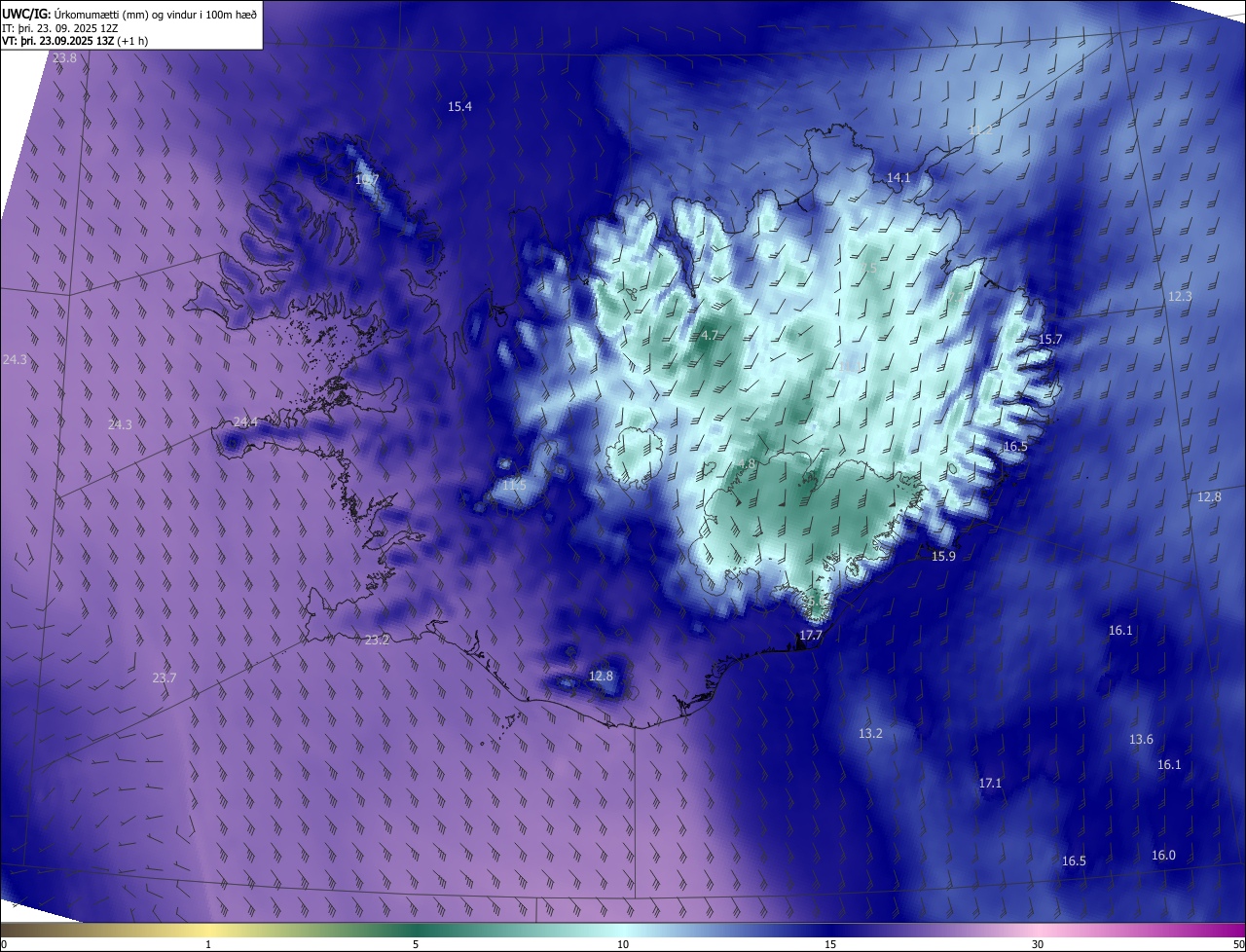The width and height of the screenshot is (1246, 952).
Task: Click the 13.6 value label
Action: [1141, 739]
